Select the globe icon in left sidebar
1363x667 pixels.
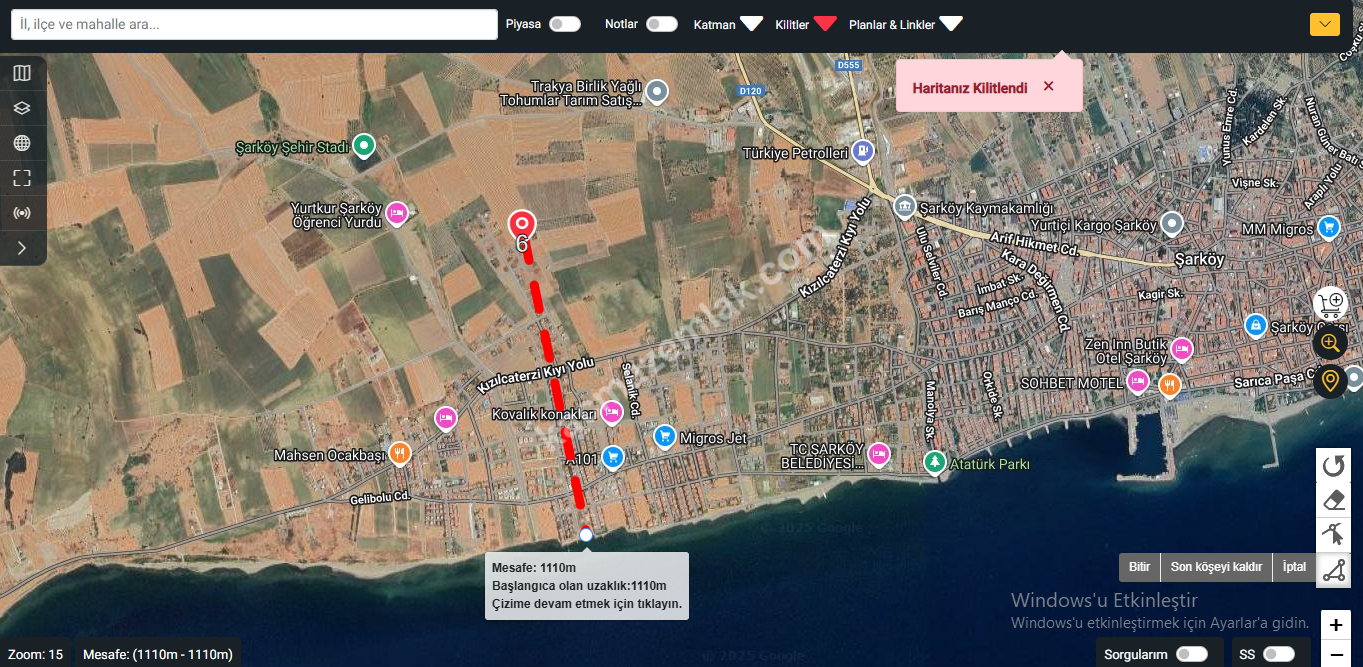[22, 143]
